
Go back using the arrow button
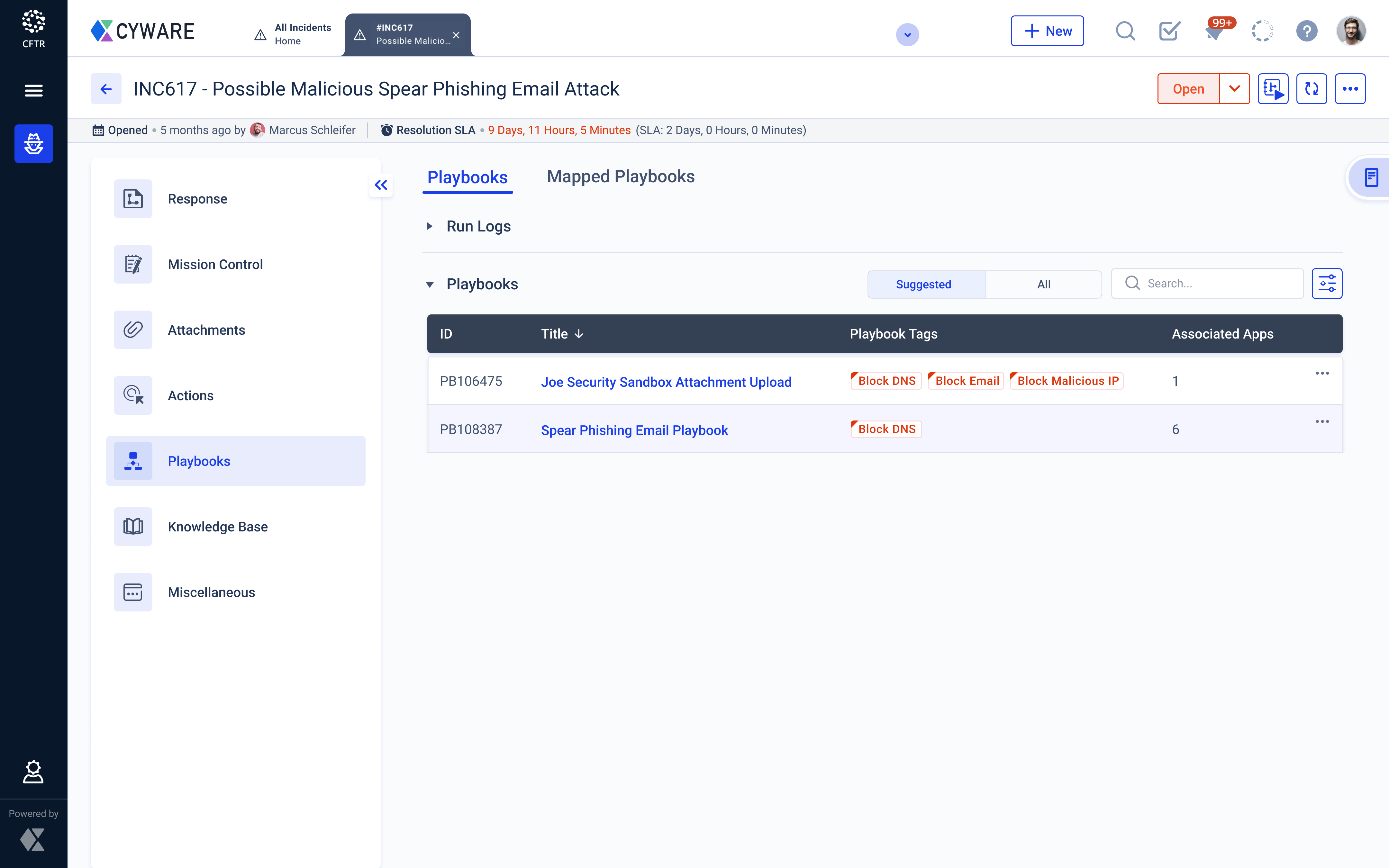pos(105,89)
